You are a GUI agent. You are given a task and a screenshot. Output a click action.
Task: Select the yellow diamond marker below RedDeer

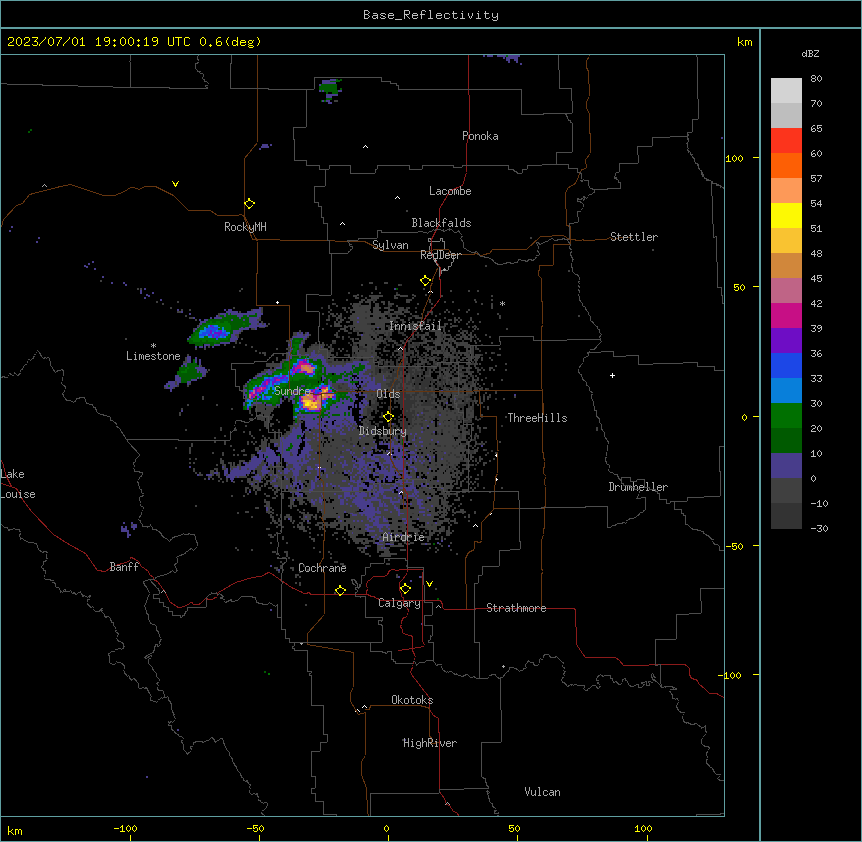pos(426,281)
